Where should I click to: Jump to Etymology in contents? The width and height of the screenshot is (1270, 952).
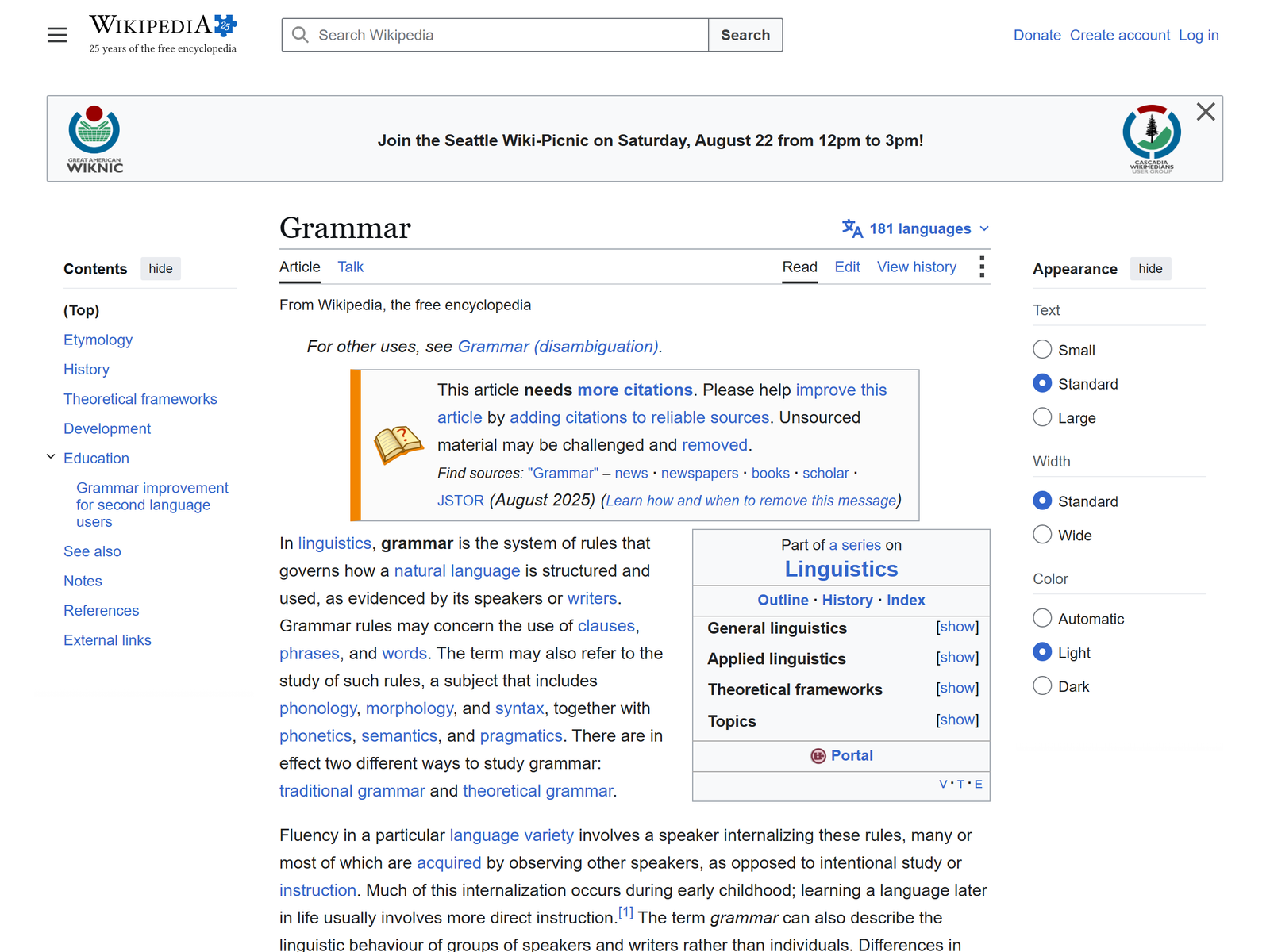[x=98, y=340]
